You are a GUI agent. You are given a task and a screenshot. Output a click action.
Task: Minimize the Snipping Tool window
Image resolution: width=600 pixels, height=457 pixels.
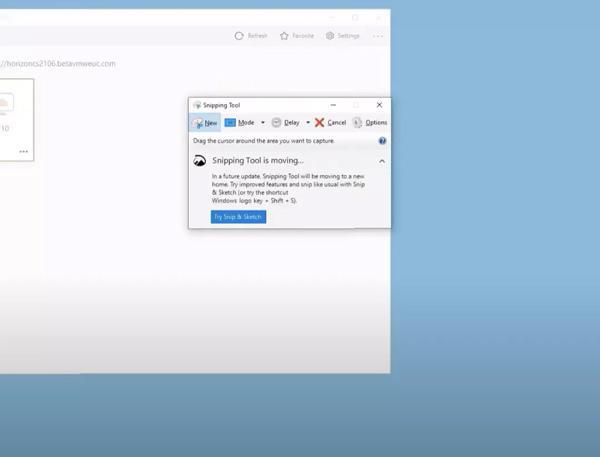click(333, 105)
